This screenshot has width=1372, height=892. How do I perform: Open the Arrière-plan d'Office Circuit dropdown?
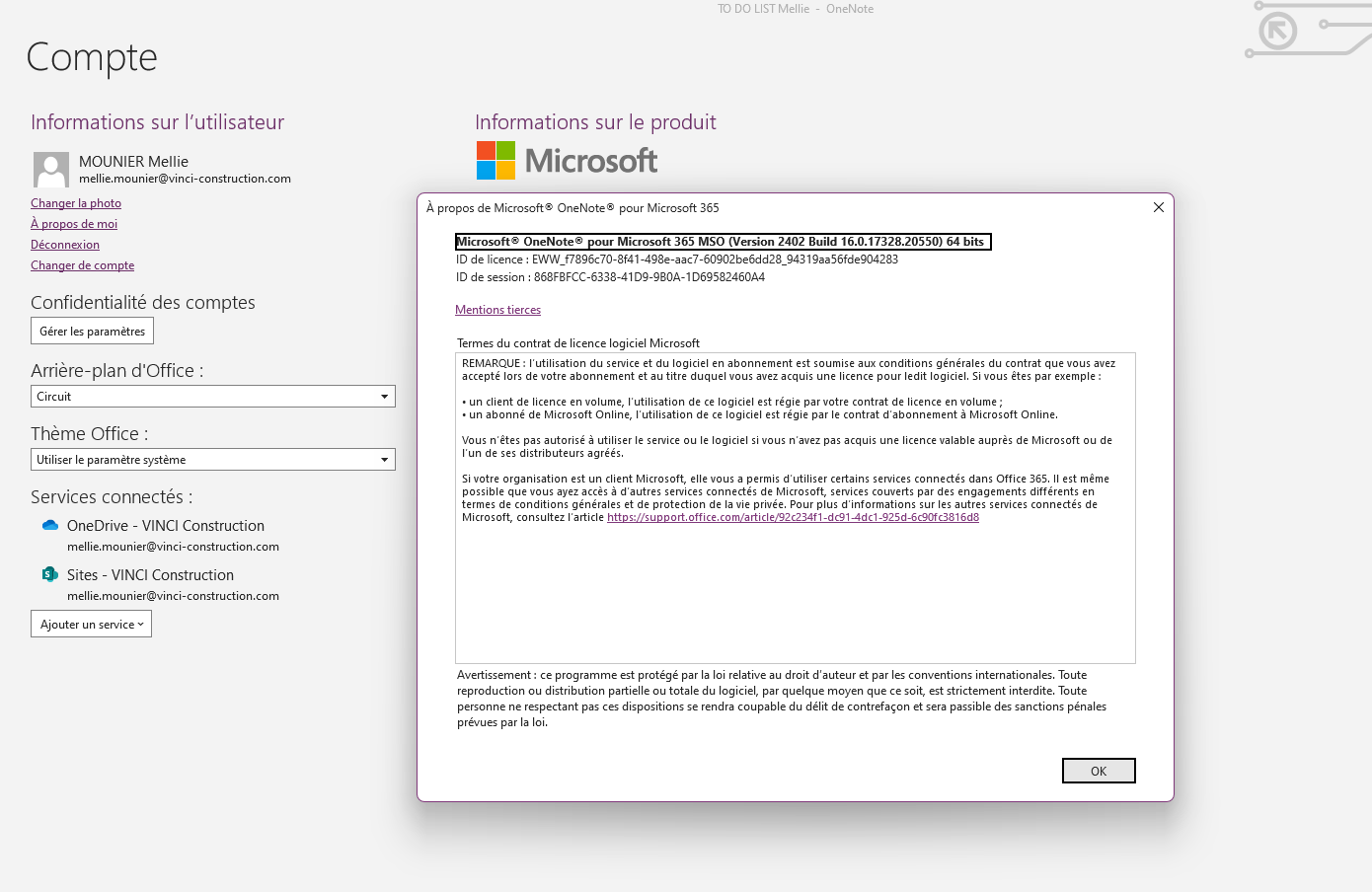(x=213, y=397)
